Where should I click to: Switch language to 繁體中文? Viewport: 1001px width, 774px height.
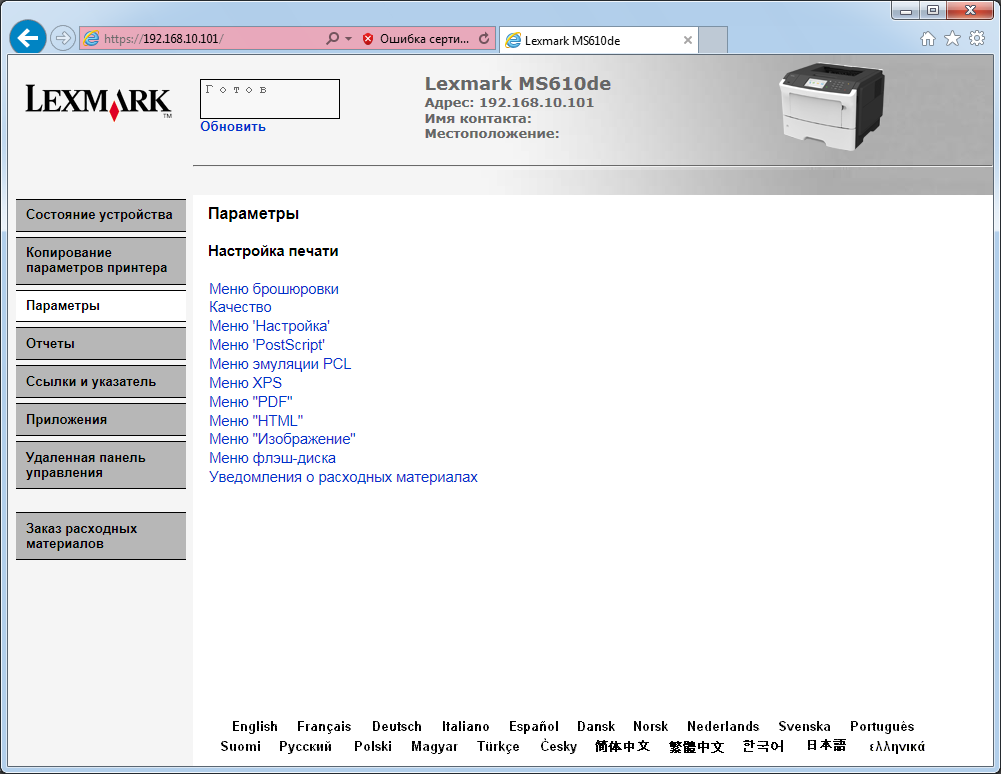coord(696,747)
